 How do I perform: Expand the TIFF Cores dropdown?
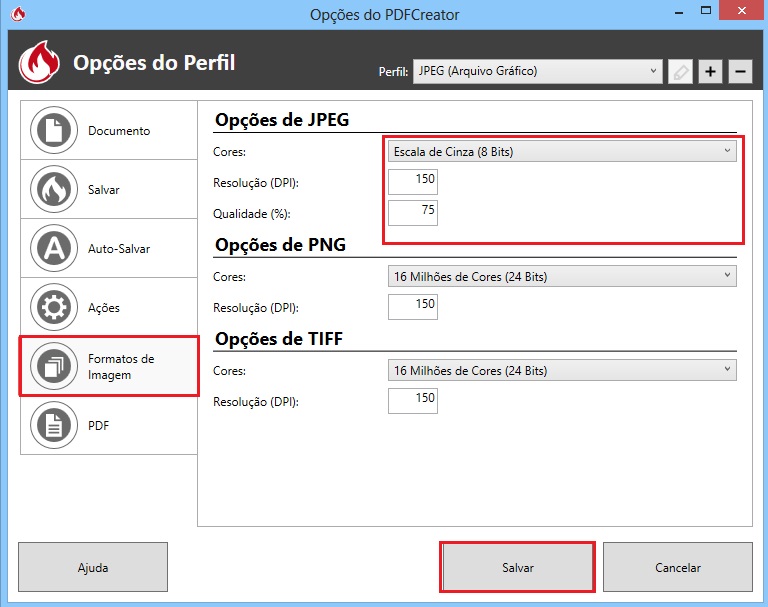561,370
